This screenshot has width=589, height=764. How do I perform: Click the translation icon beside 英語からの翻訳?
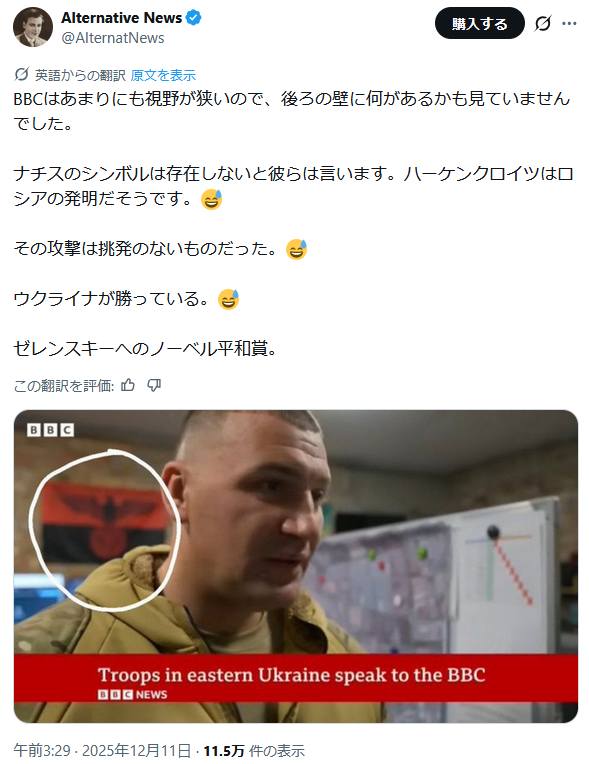tap(21, 75)
